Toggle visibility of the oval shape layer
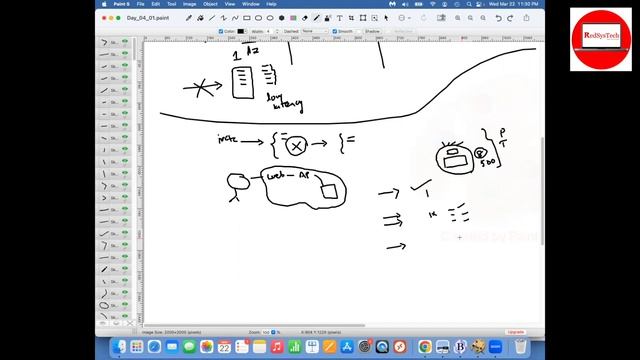Screen dimensions: 640x360 [x=125, y=304]
